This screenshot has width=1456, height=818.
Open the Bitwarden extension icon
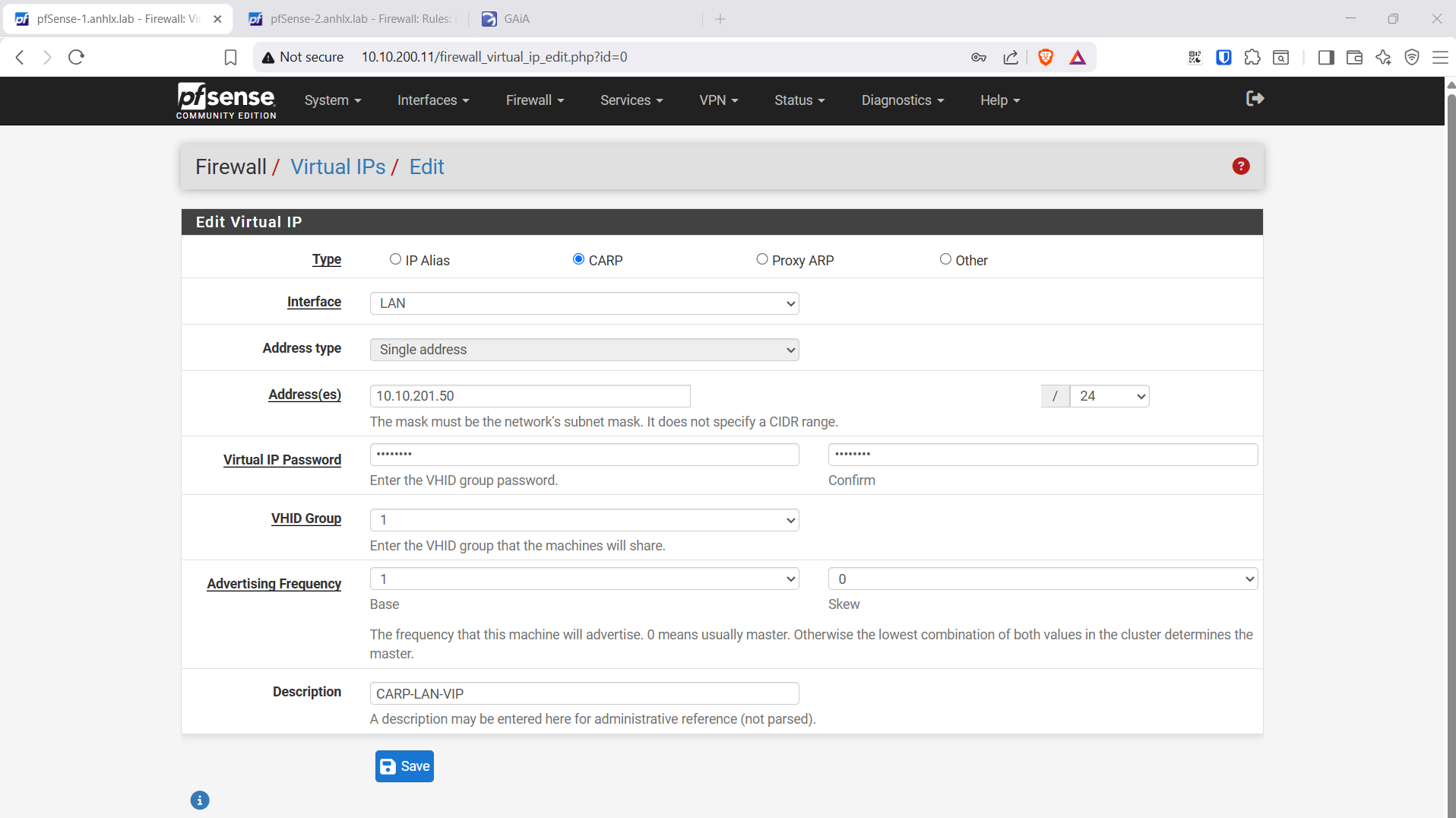[x=1223, y=58]
